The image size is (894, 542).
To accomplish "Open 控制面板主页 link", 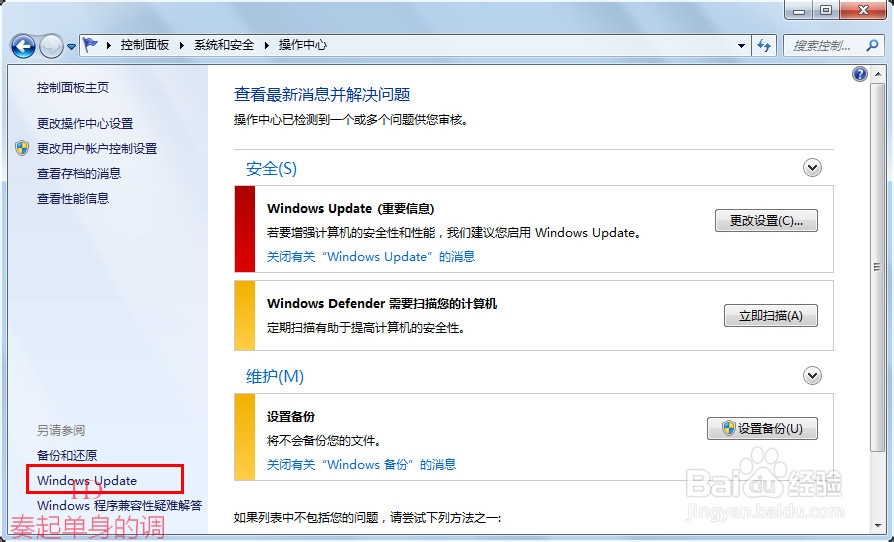I will tap(73, 87).
